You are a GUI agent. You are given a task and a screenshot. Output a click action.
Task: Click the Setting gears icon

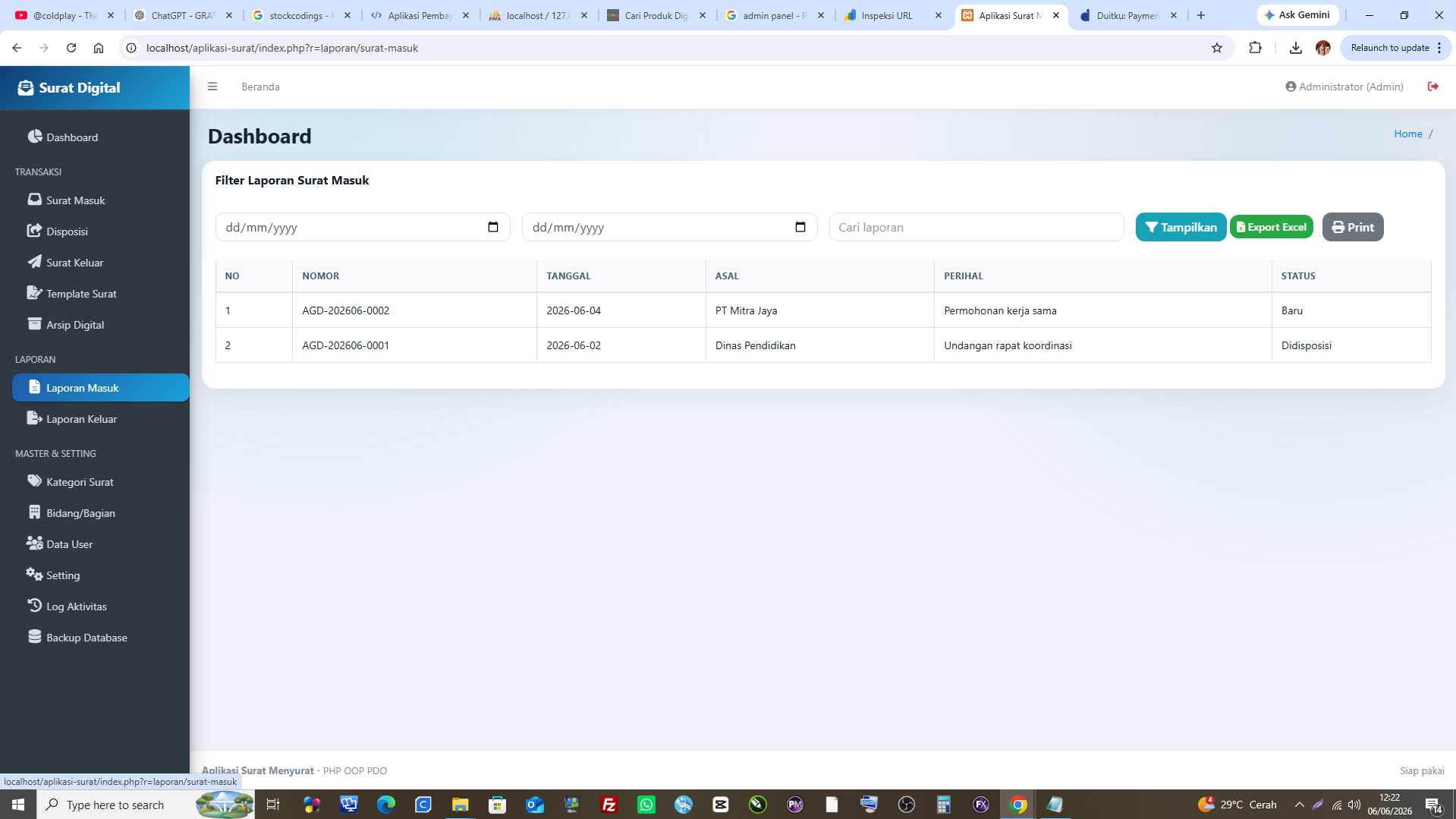pos(34,575)
